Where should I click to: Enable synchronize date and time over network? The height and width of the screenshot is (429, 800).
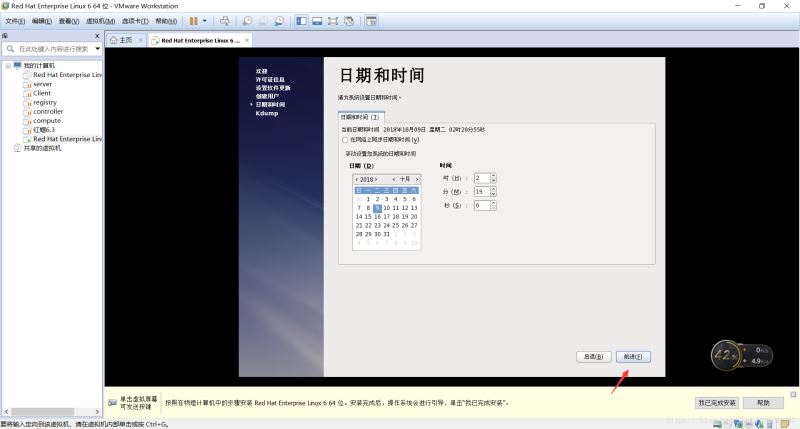click(345, 139)
